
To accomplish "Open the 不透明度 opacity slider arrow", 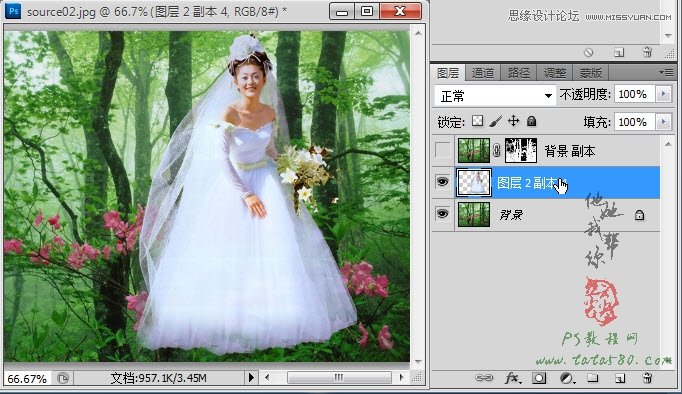I will [664, 94].
